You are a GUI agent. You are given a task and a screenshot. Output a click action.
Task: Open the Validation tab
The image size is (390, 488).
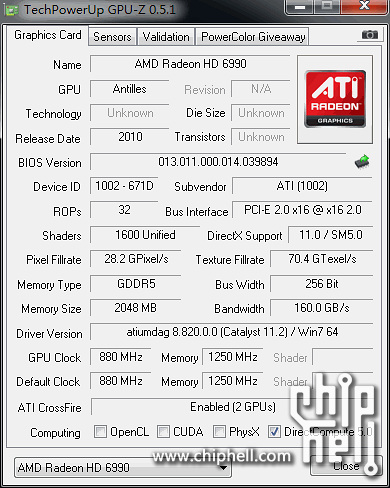[166, 37]
